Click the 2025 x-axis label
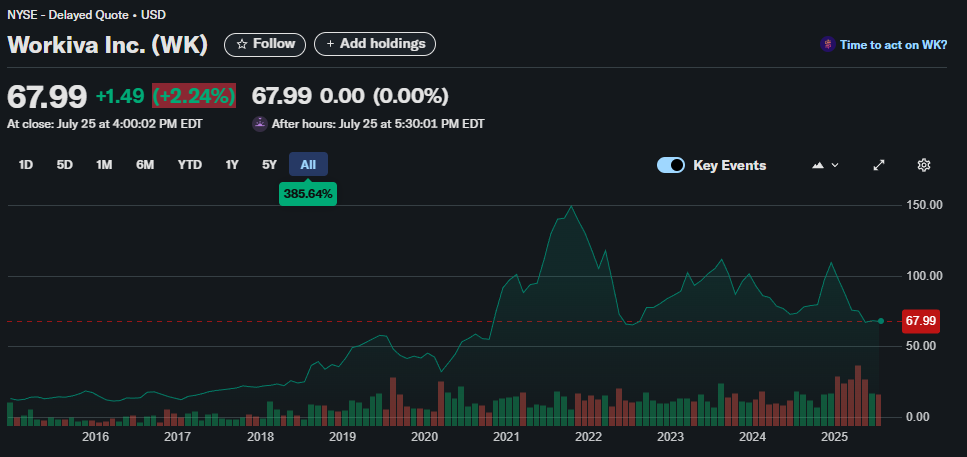This screenshot has width=967, height=457. (x=836, y=437)
